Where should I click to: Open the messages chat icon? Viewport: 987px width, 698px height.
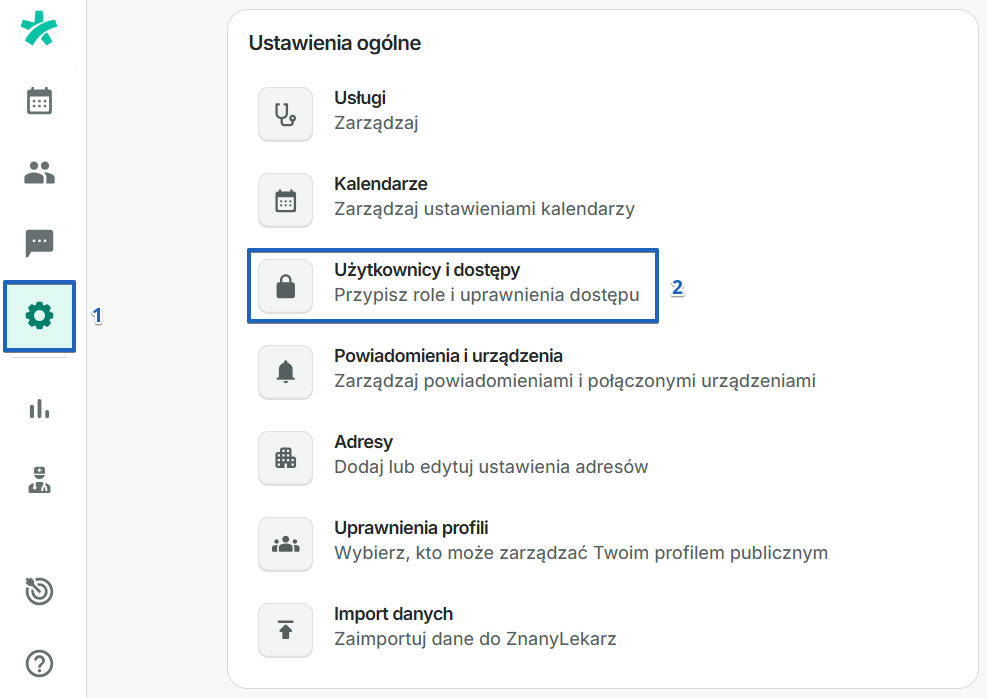(x=39, y=244)
